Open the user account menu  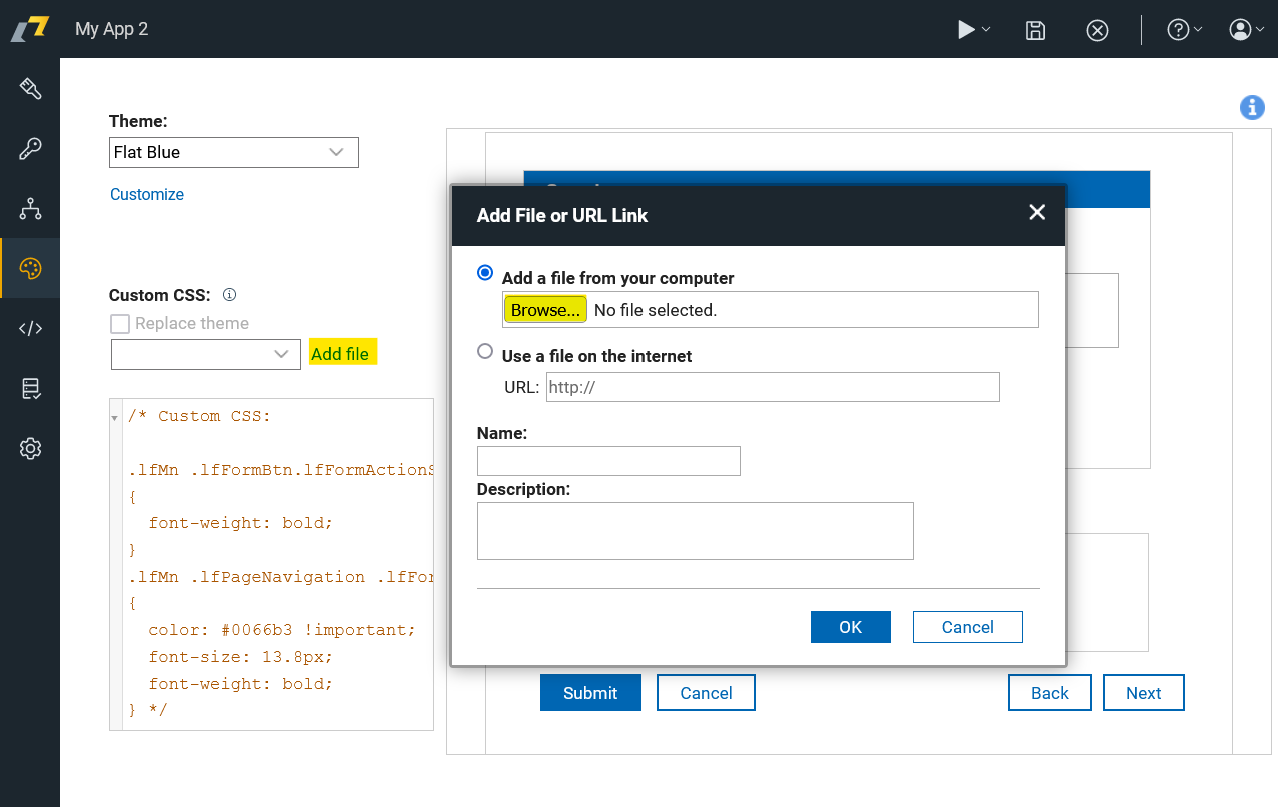pos(1246,30)
